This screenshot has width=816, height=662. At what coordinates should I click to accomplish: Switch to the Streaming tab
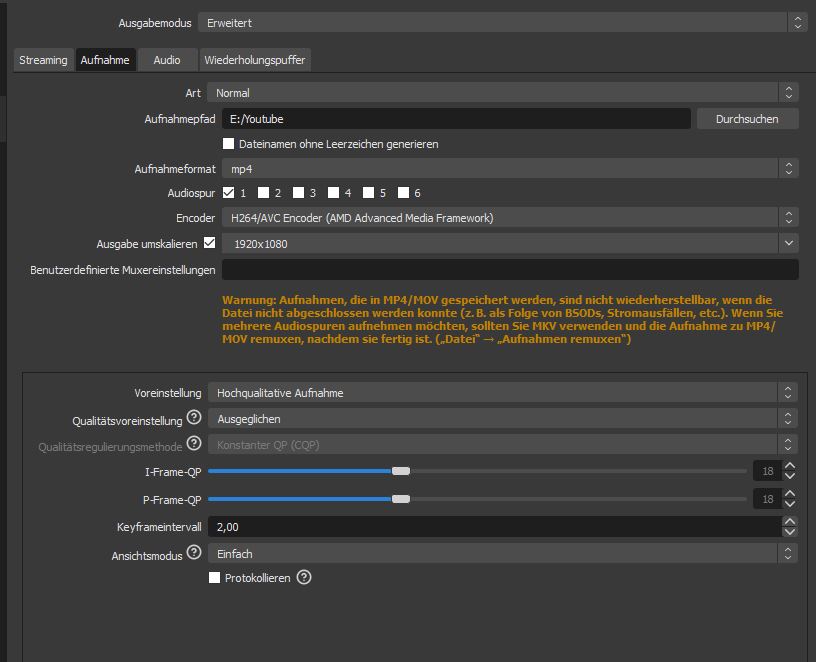point(43,60)
